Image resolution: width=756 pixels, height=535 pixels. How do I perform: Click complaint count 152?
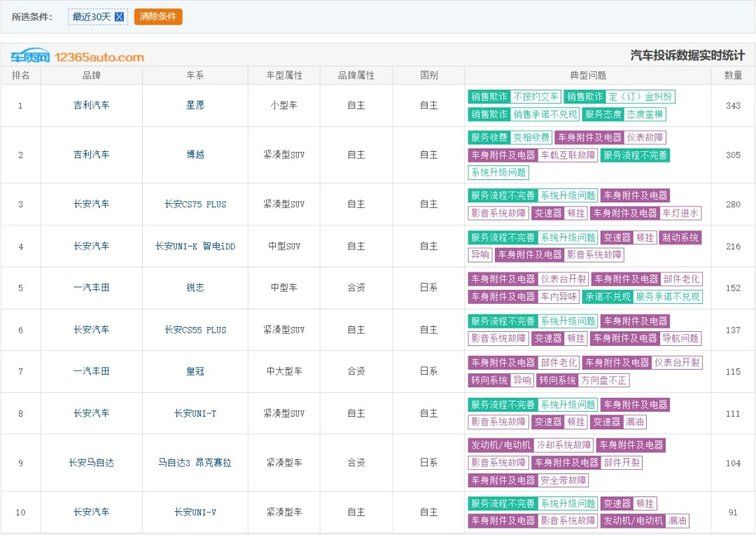click(733, 288)
